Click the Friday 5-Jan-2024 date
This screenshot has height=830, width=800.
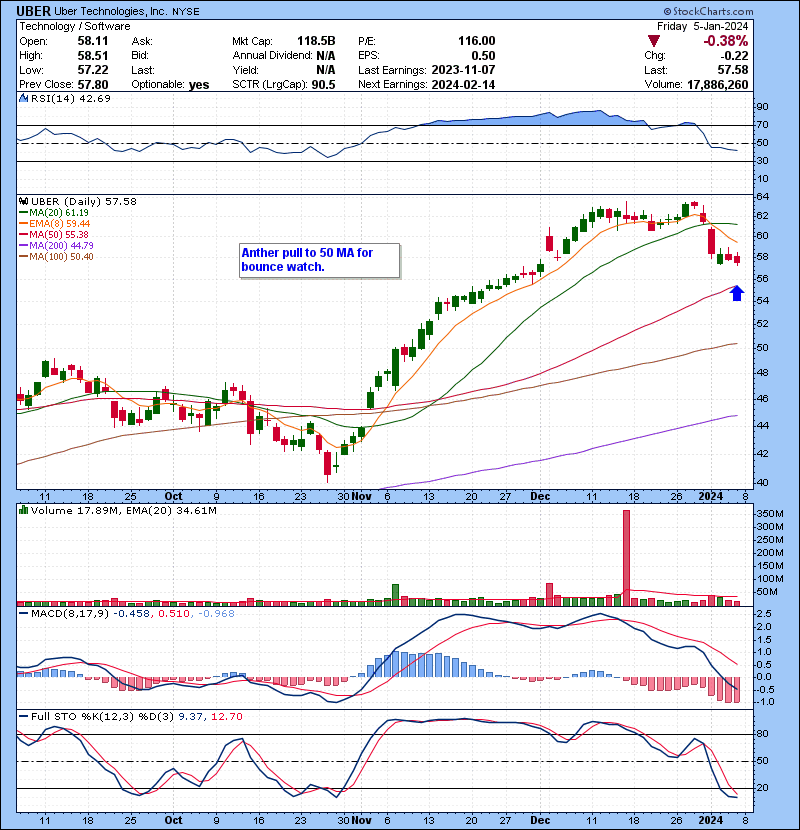[x=703, y=26]
